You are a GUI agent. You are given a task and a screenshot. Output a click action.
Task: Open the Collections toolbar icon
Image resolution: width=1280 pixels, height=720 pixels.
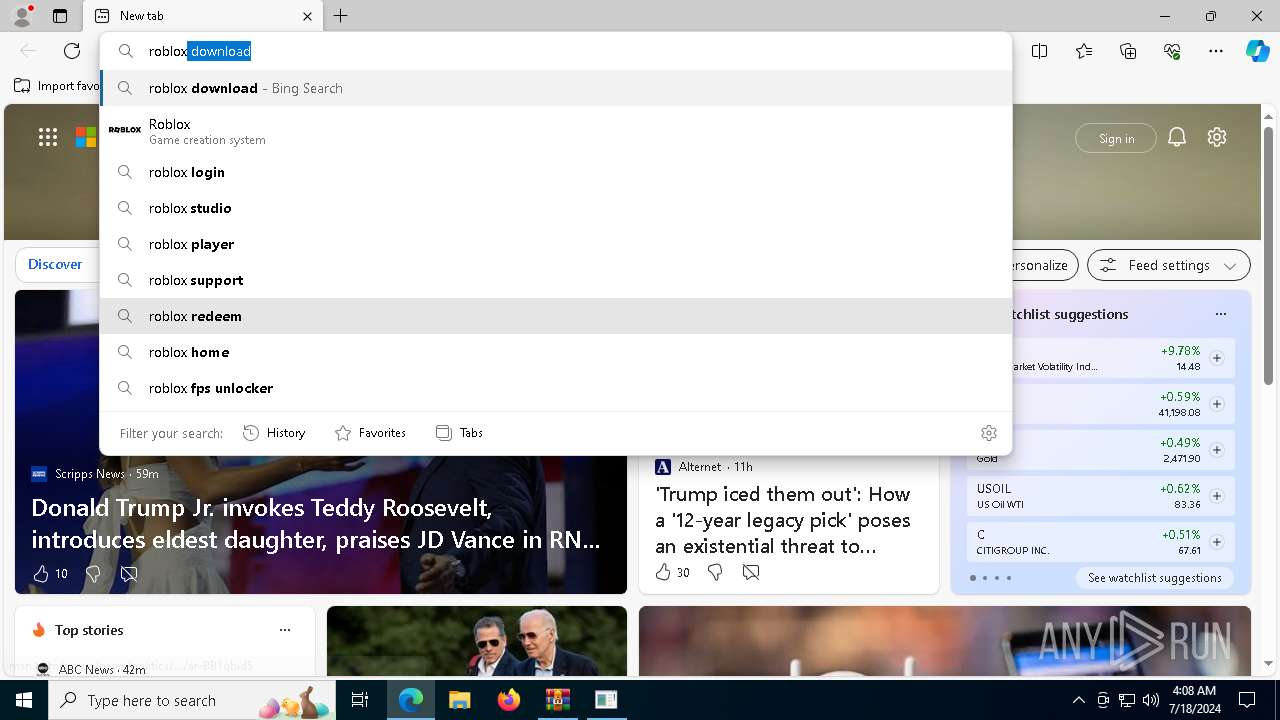1128,51
